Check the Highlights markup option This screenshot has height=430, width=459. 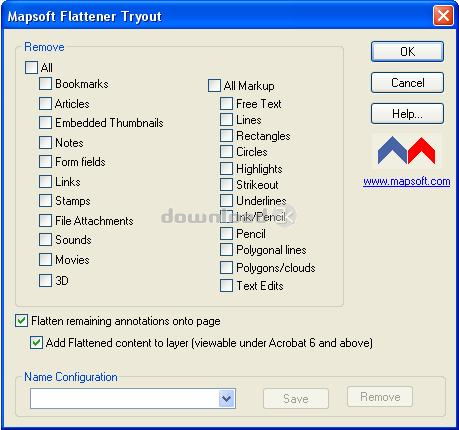click(x=226, y=168)
